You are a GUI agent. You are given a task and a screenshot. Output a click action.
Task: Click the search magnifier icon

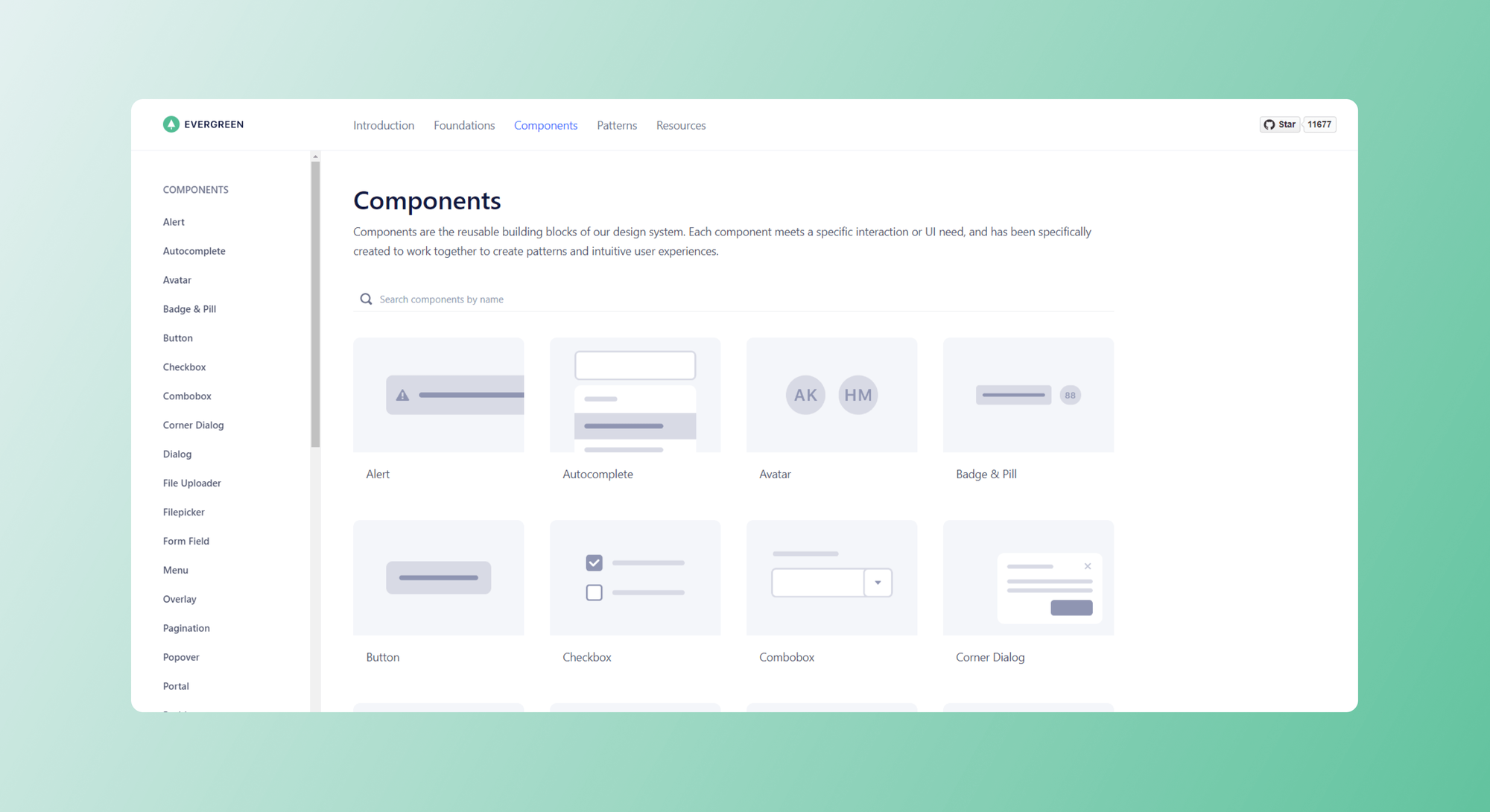[x=367, y=298]
